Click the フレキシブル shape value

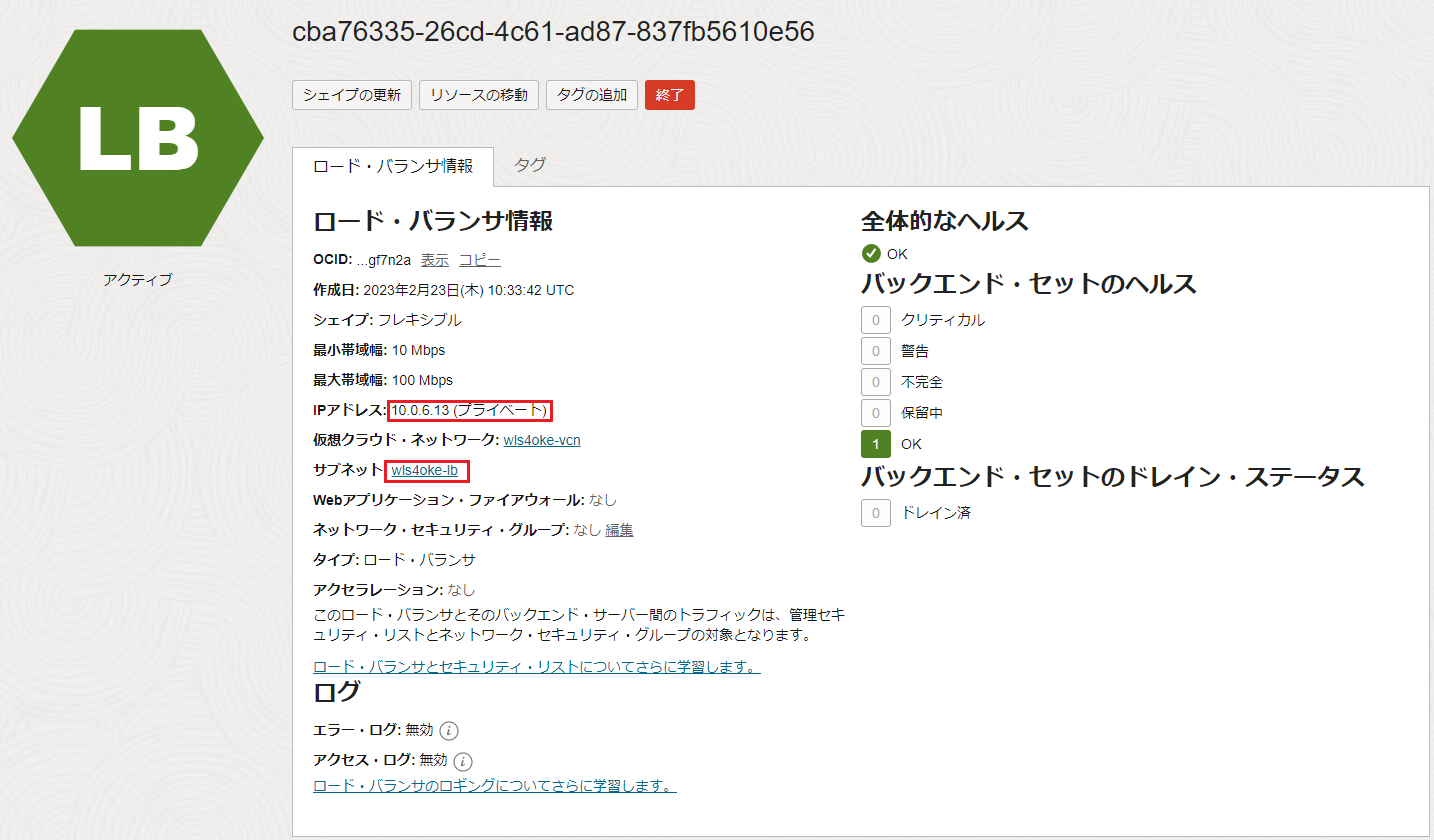point(419,320)
